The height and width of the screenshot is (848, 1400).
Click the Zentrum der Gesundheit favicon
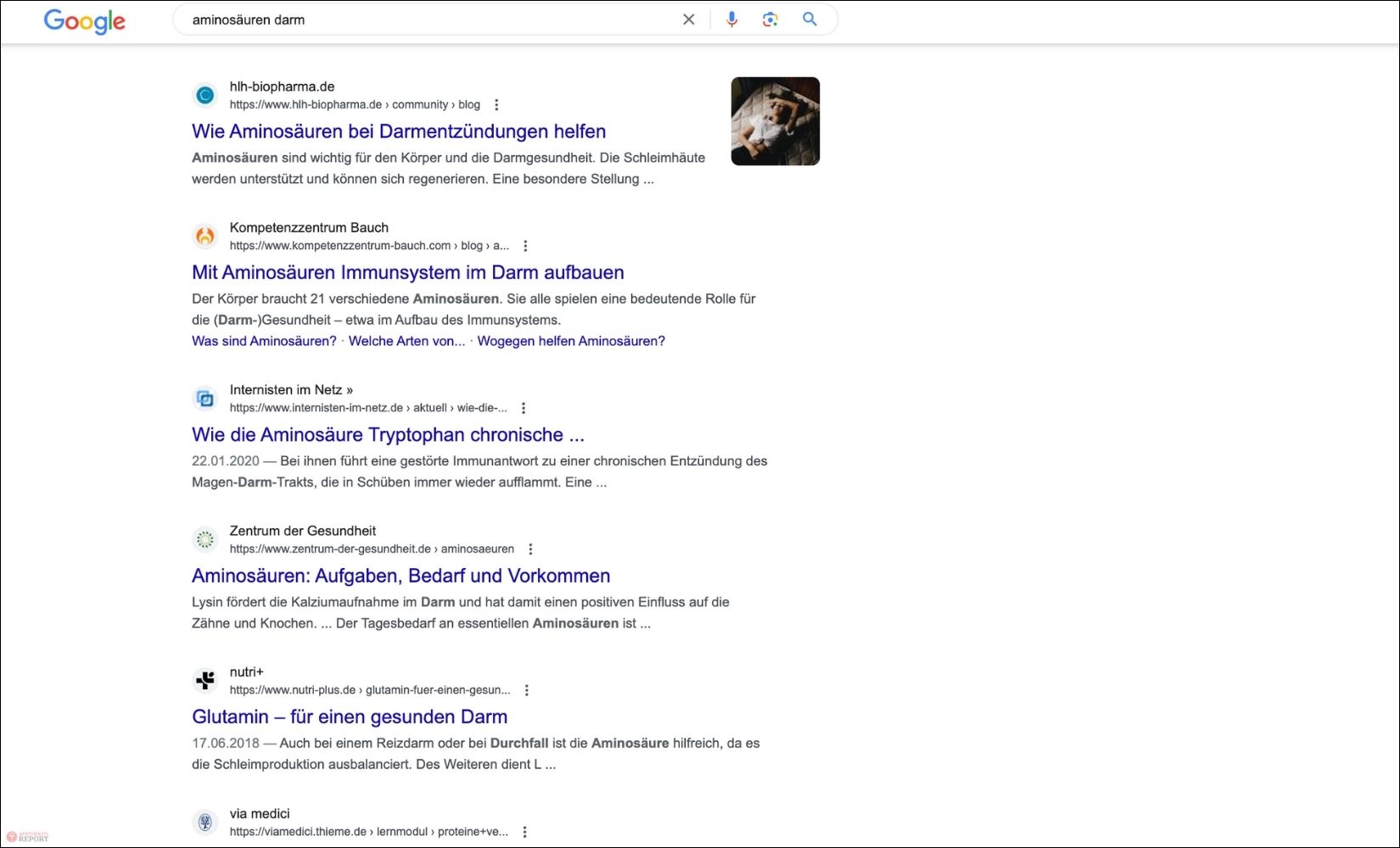(205, 539)
